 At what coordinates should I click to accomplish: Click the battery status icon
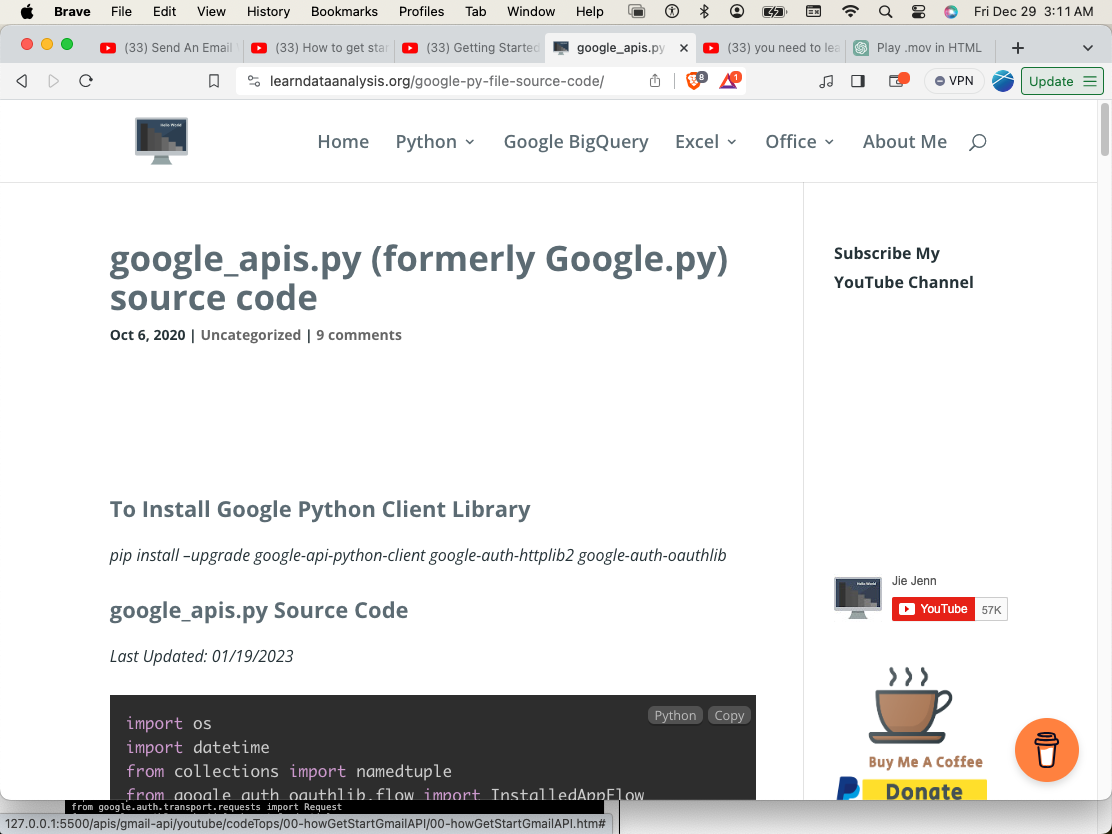tap(774, 11)
